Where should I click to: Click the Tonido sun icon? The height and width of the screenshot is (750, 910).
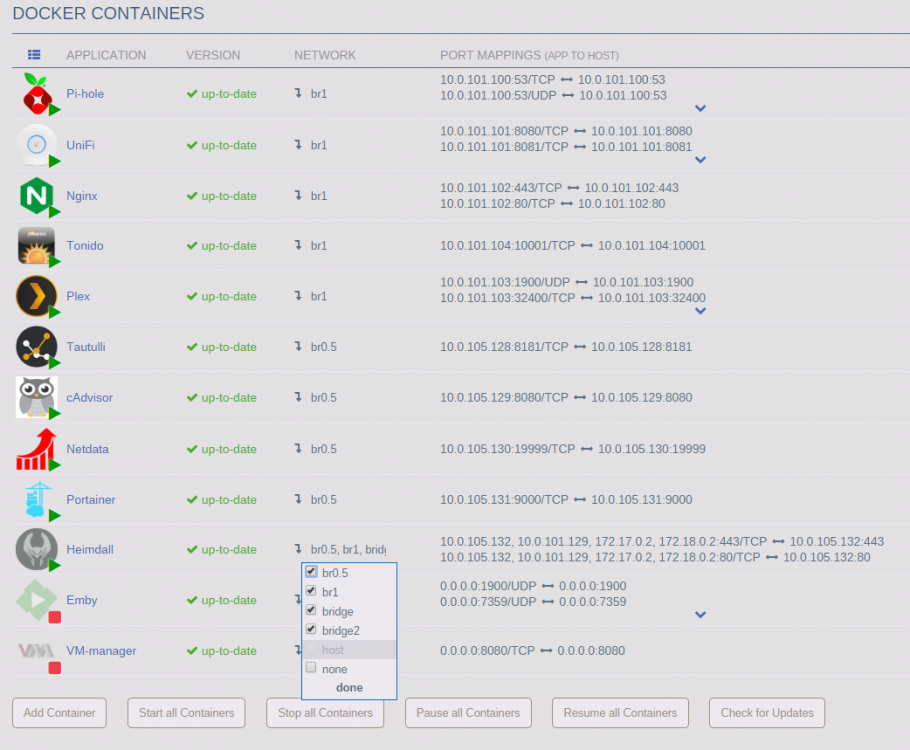[37, 246]
